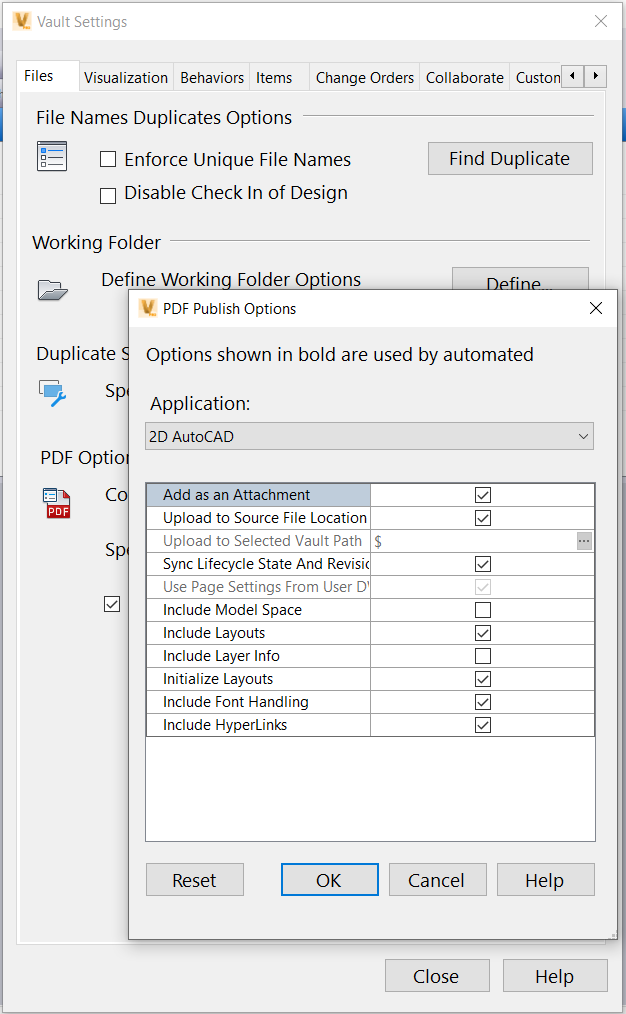Viewport: 626px width, 1014px height.
Task: Click the red PDF file icon
Action: pyautogui.click(x=57, y=505)
